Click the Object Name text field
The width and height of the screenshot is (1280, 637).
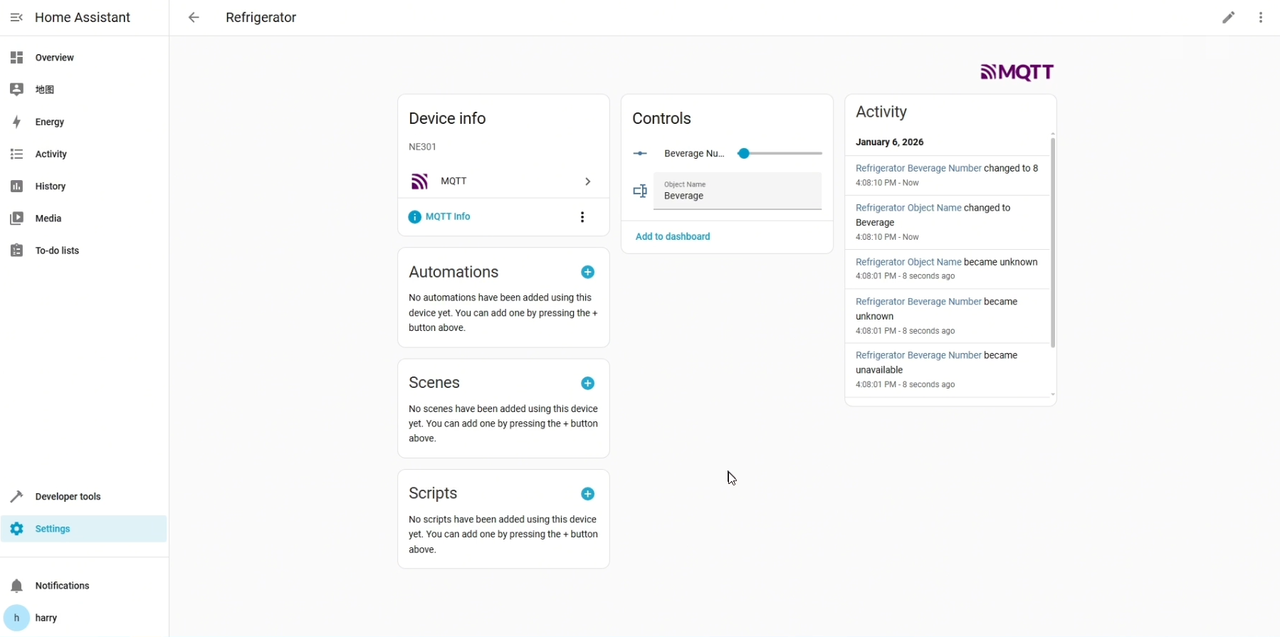tap(737, 191)
